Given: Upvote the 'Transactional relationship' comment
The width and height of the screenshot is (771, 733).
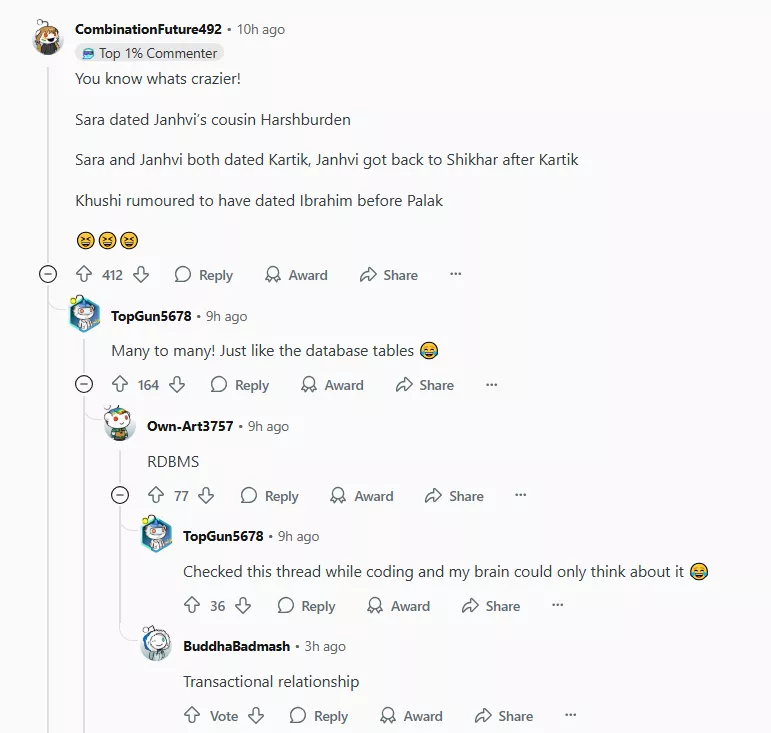Looking at the screenshot, I should 192,716.
